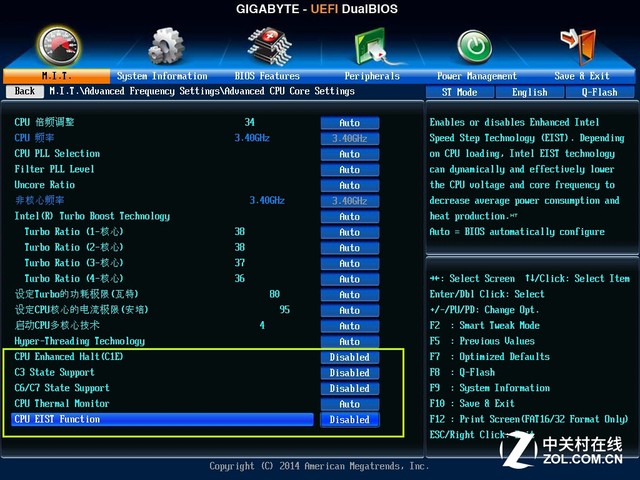Open Uncore Ratio Auto dropdown
The height and width of the screenshot is (480, 640).
point(350,185)
